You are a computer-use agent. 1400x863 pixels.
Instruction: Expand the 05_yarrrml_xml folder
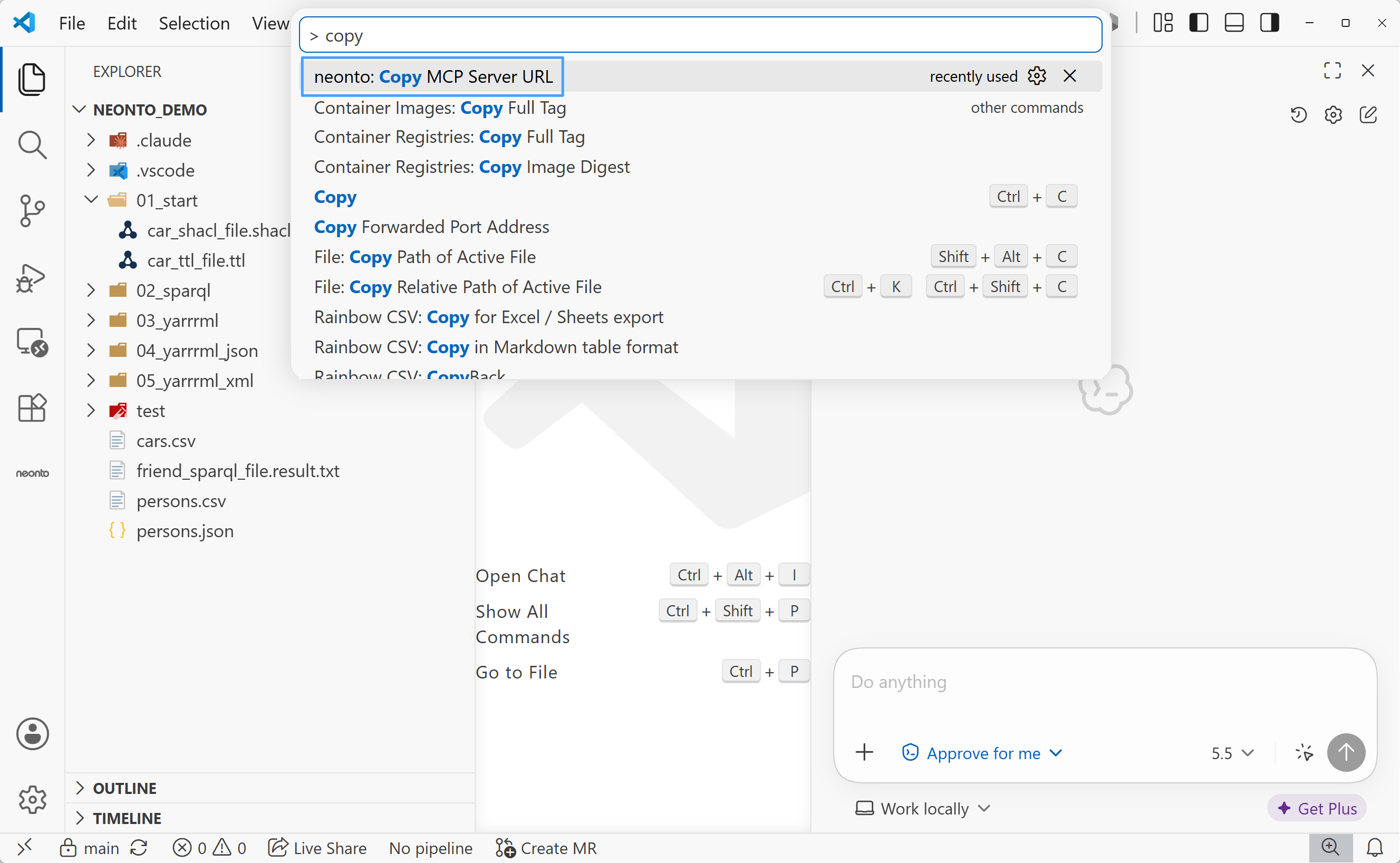coord(91,380)
